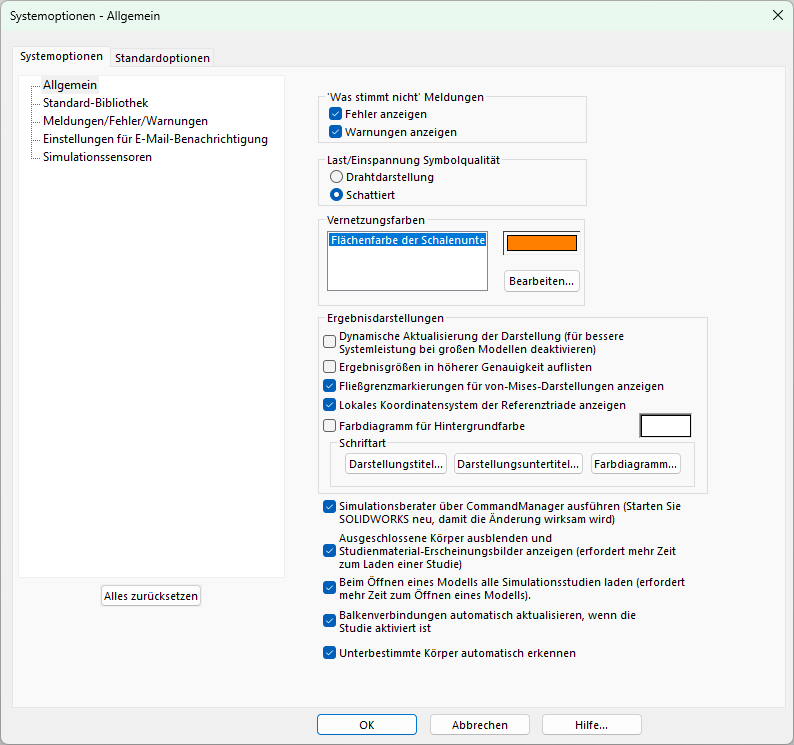Click the orange Vernetzungsfarben color swatch
The width and height of the screenshot is (794, 745).
542,243
